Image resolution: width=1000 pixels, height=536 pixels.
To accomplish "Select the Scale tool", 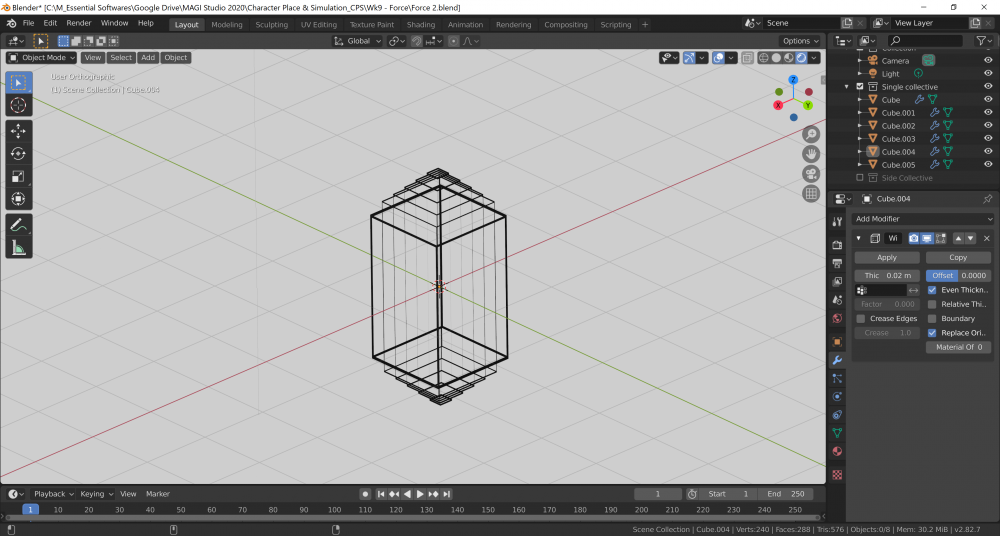I will tap(18, 176).
